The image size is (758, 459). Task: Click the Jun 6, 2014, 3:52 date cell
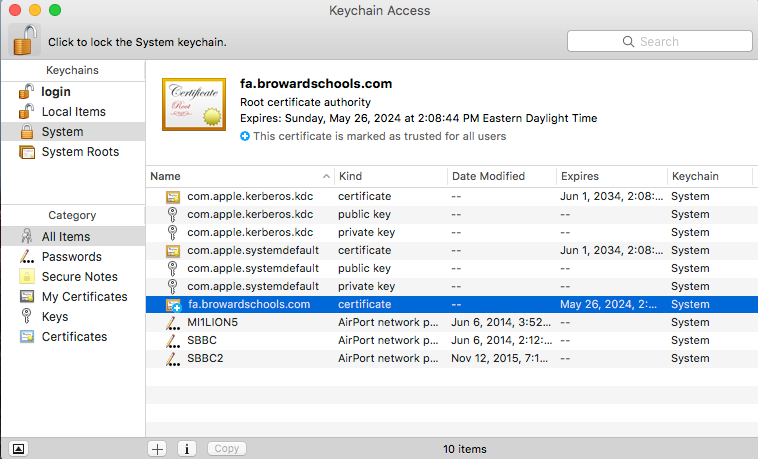tap(500, 322)
